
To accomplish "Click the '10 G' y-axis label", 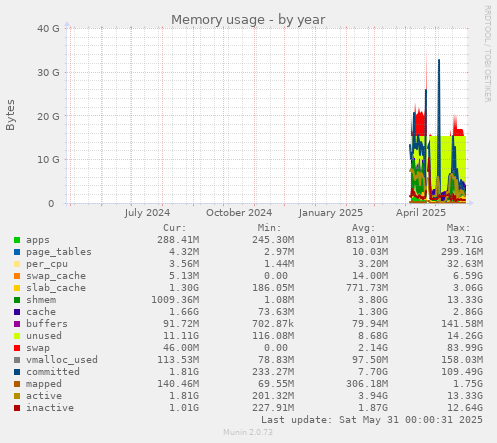I will coord(48,160).
